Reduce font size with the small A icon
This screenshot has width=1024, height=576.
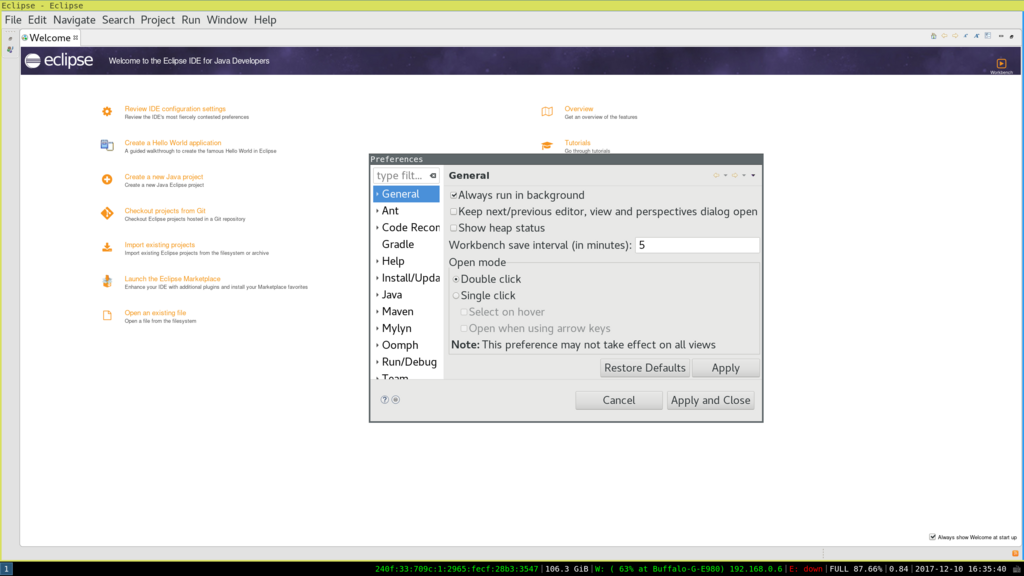pos(966,36)
